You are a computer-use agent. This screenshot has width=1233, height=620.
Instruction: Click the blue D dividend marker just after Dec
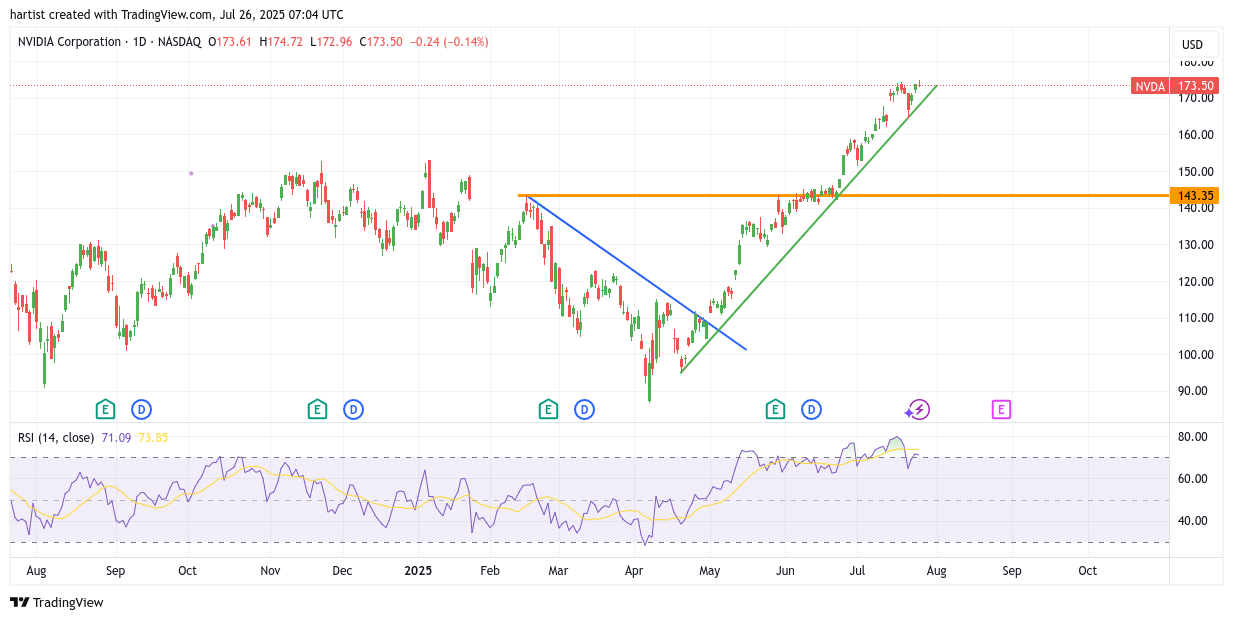pos(353,409)
